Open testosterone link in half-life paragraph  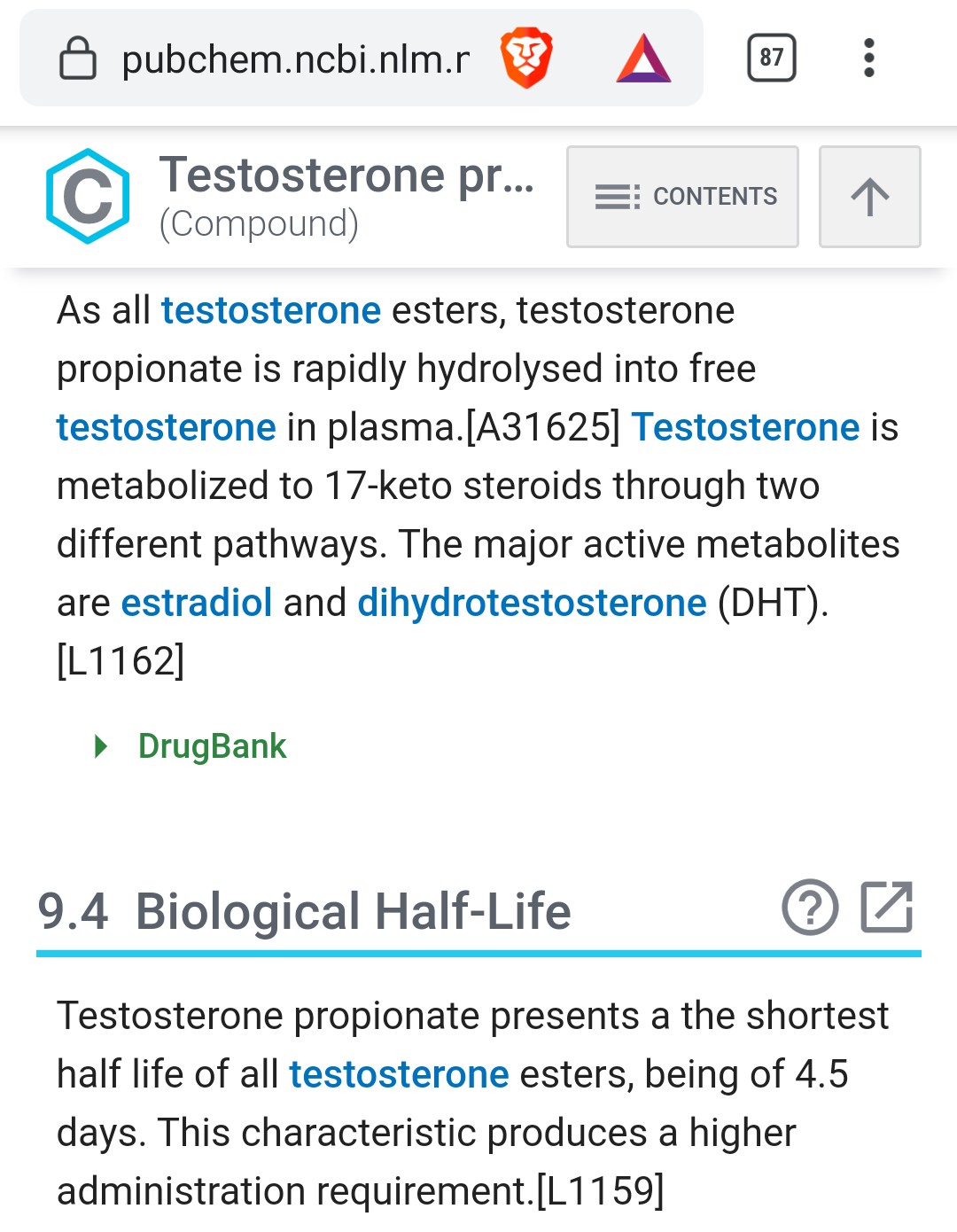tap(399, 1074)
